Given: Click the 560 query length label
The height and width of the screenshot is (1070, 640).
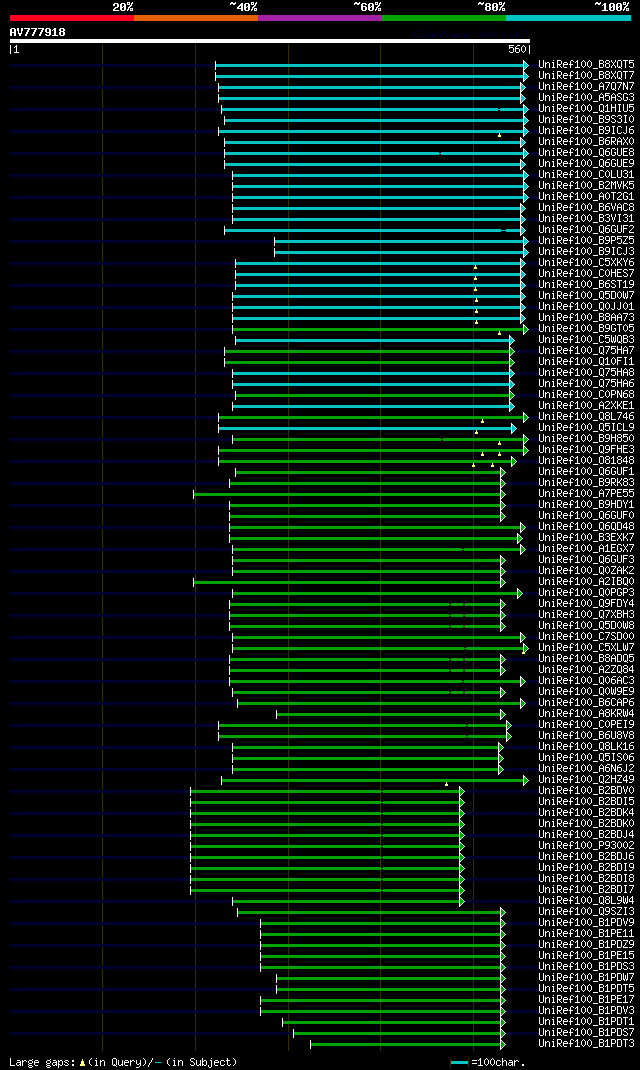Looking at the screenshot, I should [517, 49].
